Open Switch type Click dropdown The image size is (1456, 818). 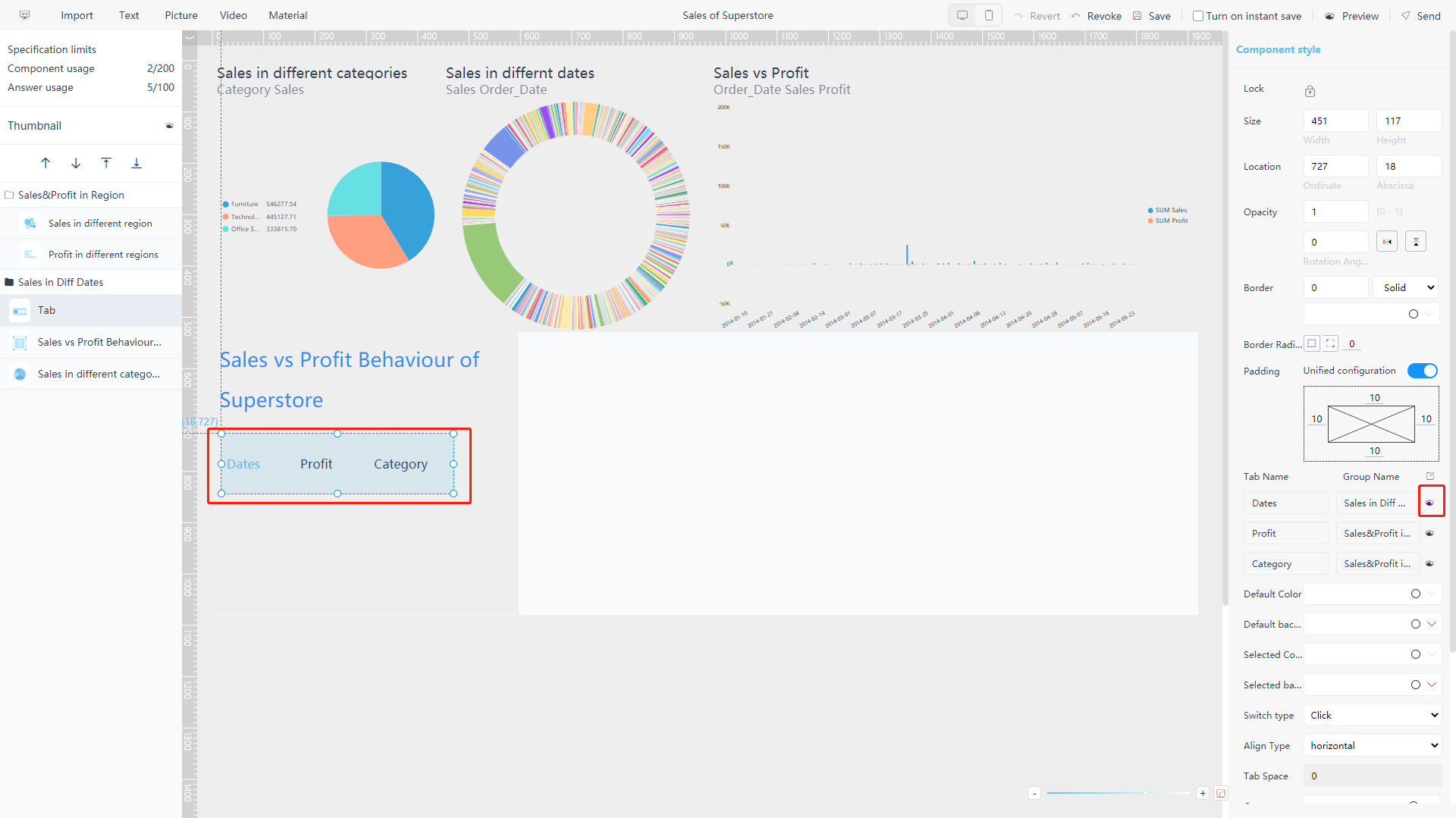[1373, 715]
